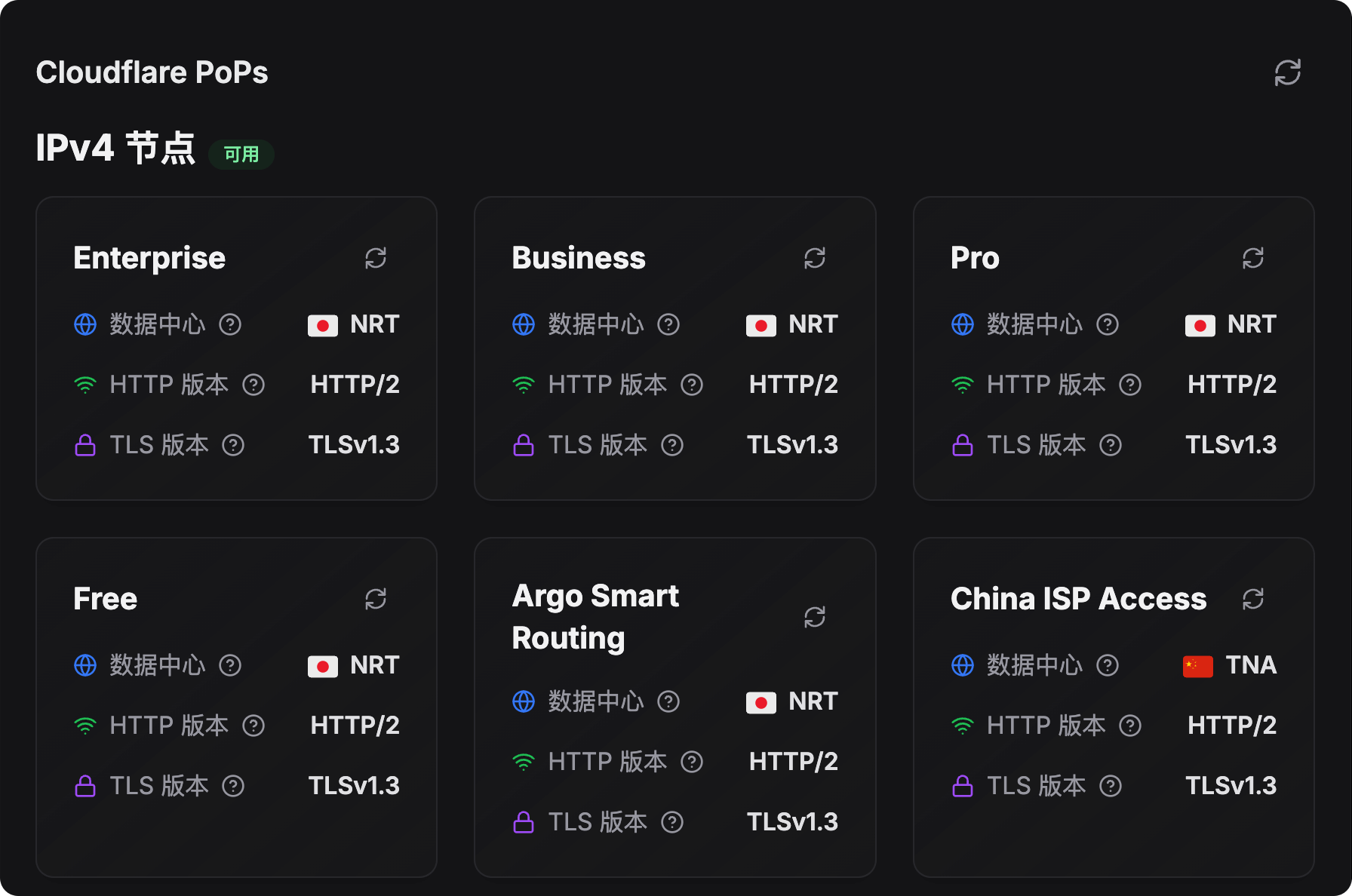Show help for Argo TLS 版本
The height and width of the screenshot is (896, 1352).
pyautogui.click(x=672, y=822)
